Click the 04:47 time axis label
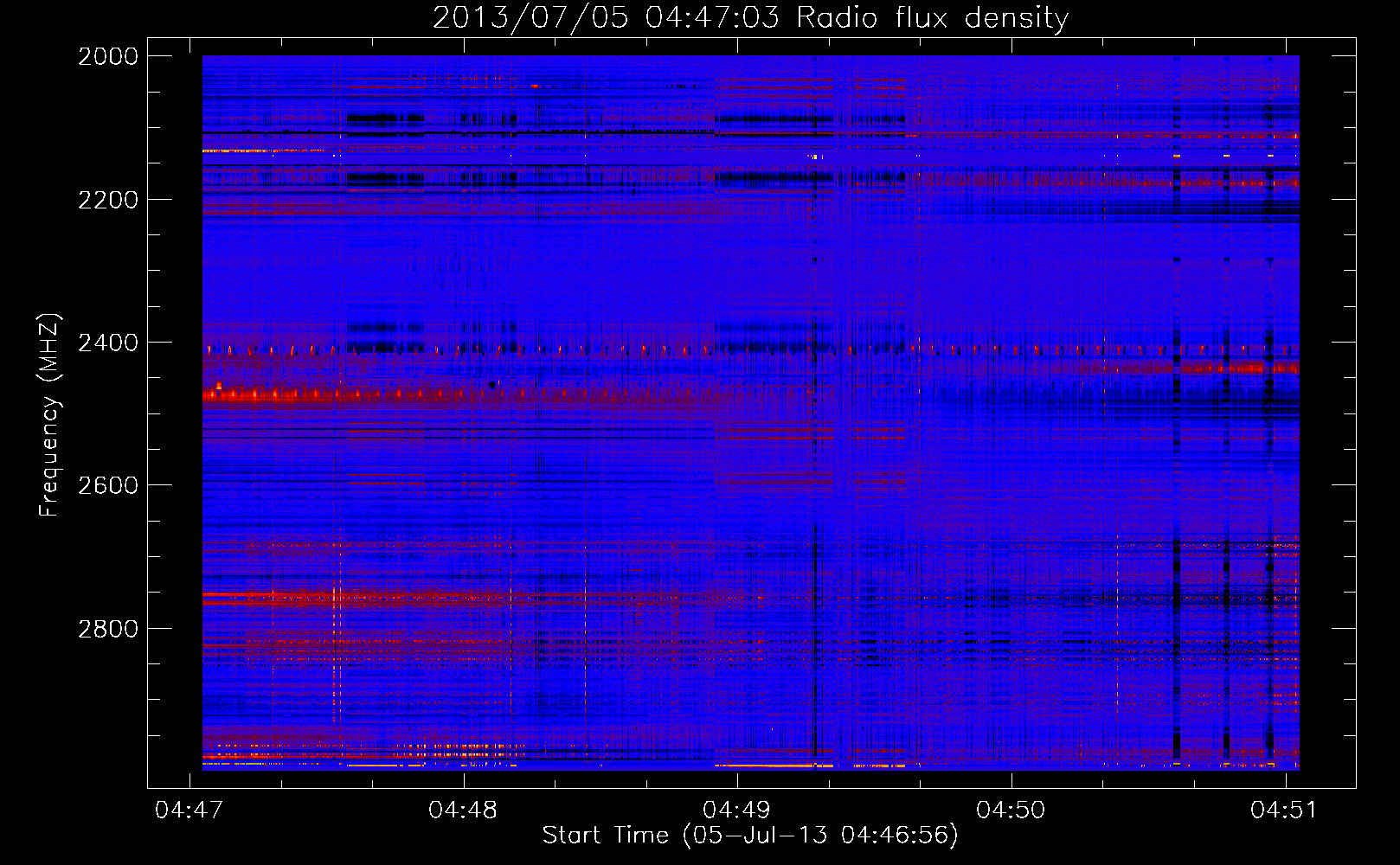 (x=189, y=810)
